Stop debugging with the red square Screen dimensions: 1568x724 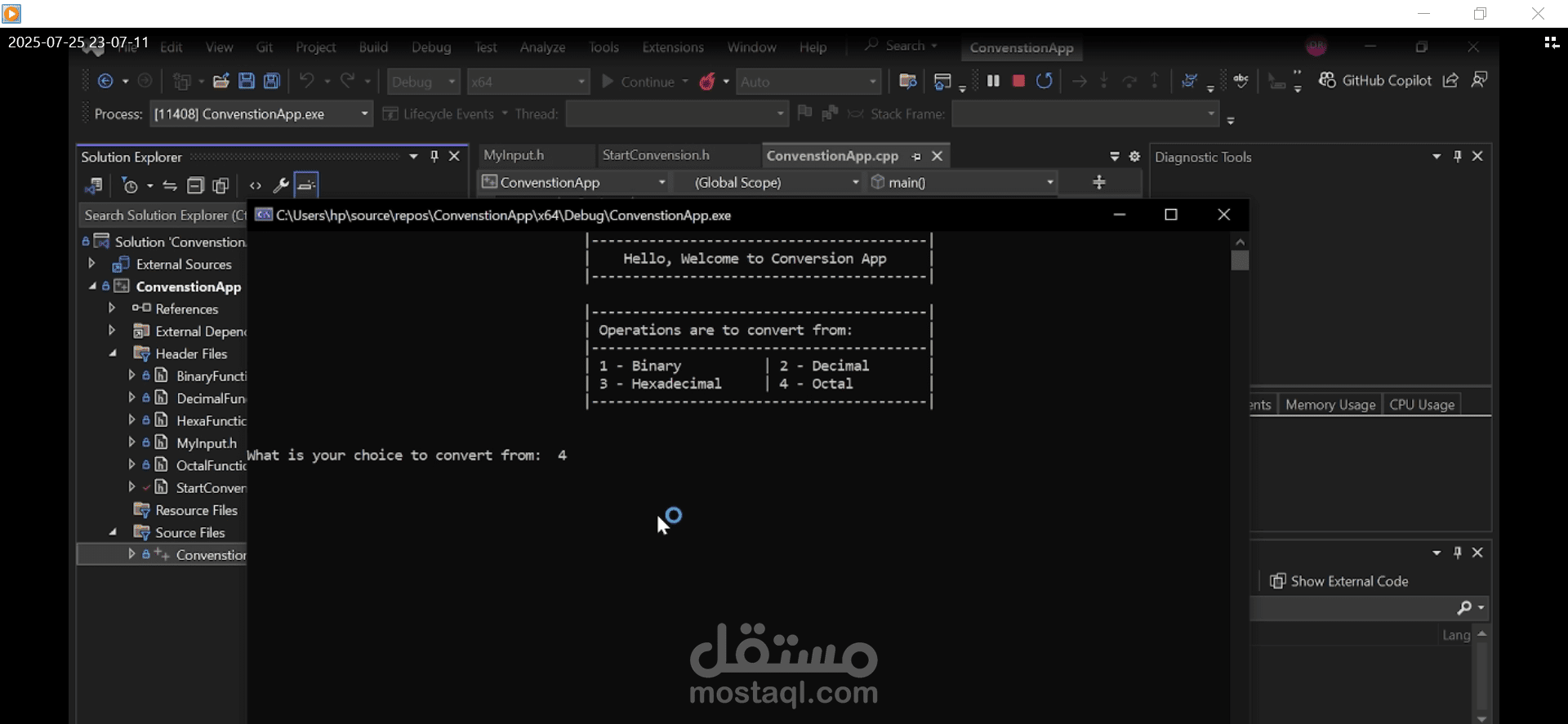(1018, 81)
